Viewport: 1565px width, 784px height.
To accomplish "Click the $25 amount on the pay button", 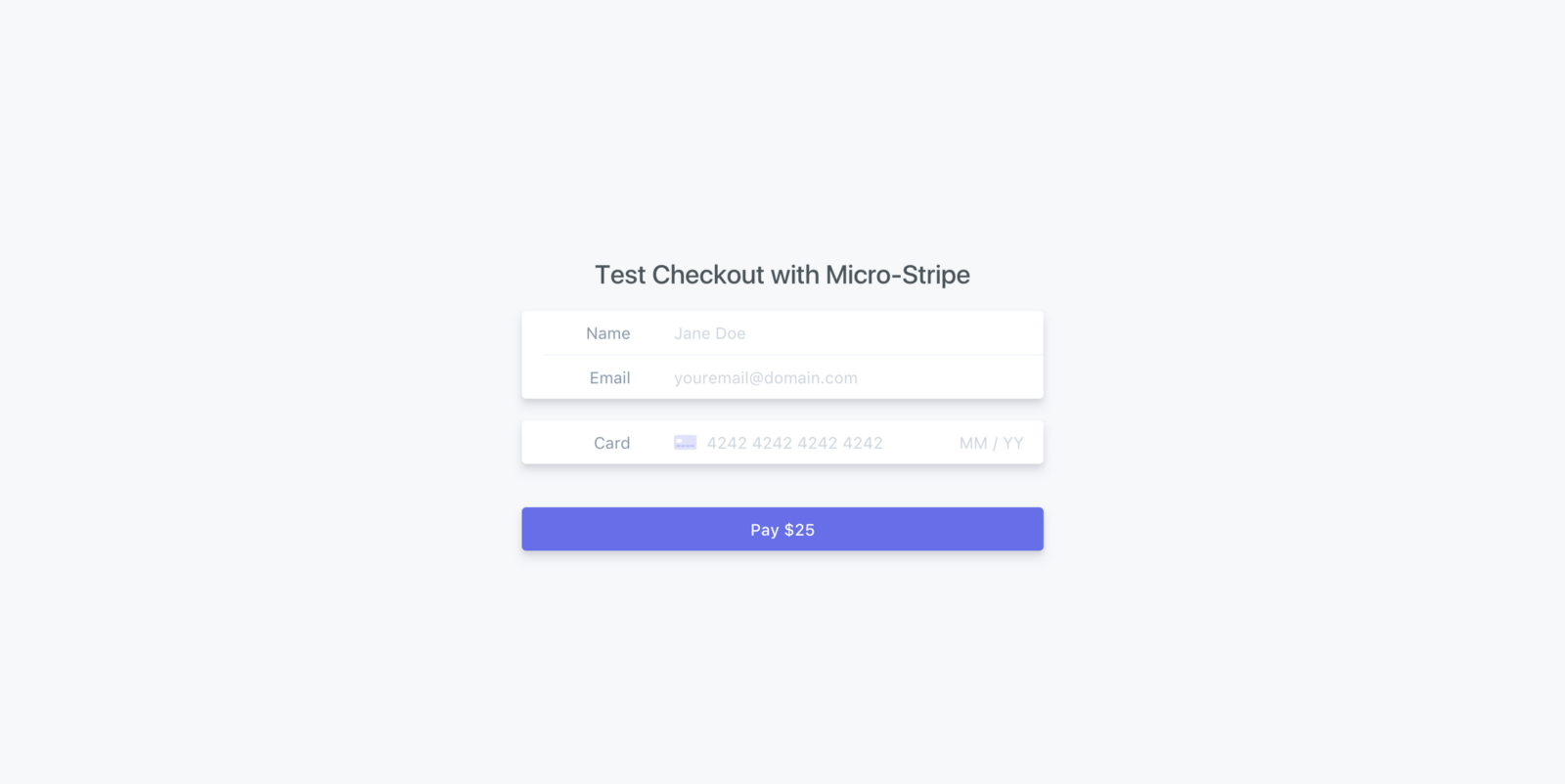I will pyautogui.click(x=799, y=530).
